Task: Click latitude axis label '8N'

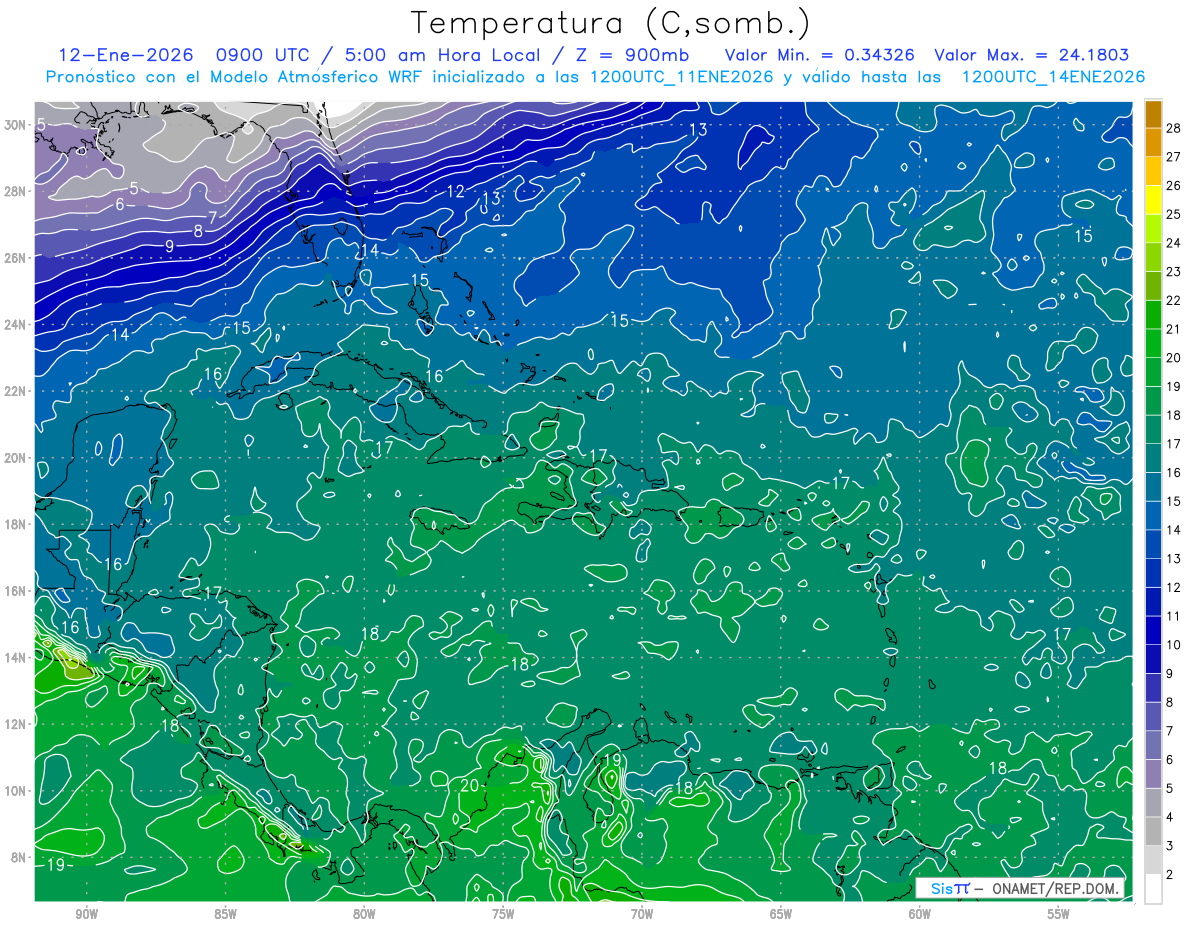Action: 19,858
